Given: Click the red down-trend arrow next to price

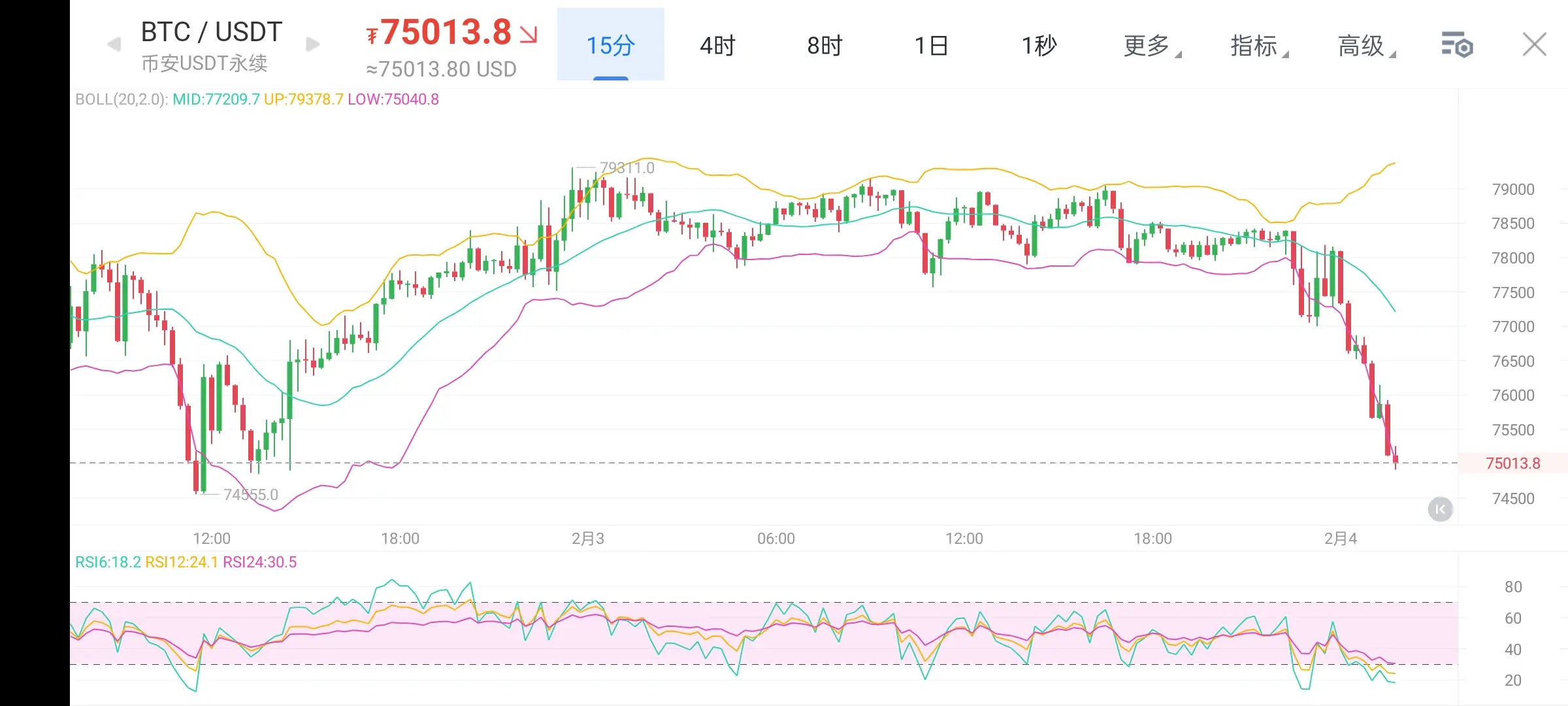Looking at the screenshot, I should pyautogui.click(x=528, y=34).
